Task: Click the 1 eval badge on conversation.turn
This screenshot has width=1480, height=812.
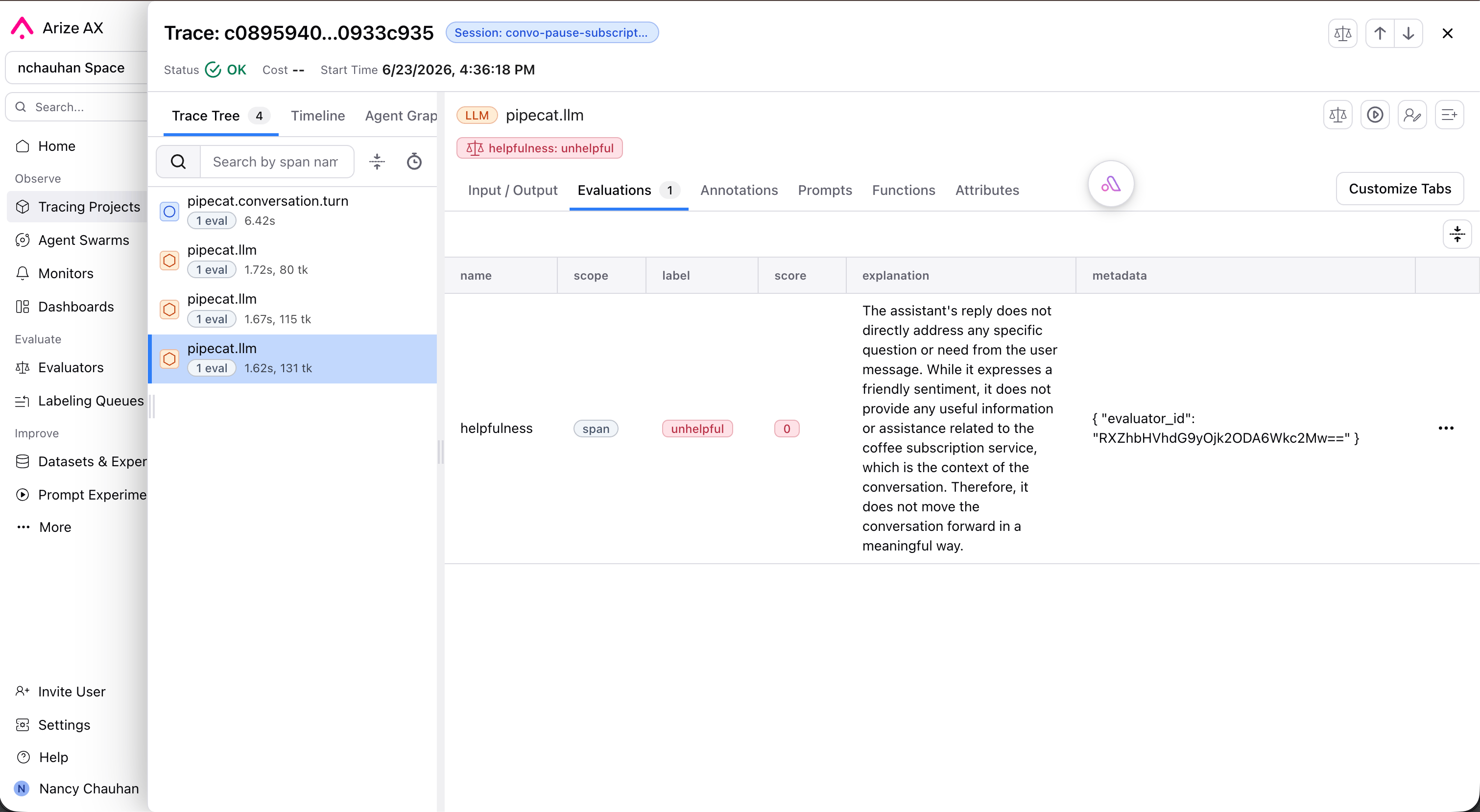Action: click(212, 221)
